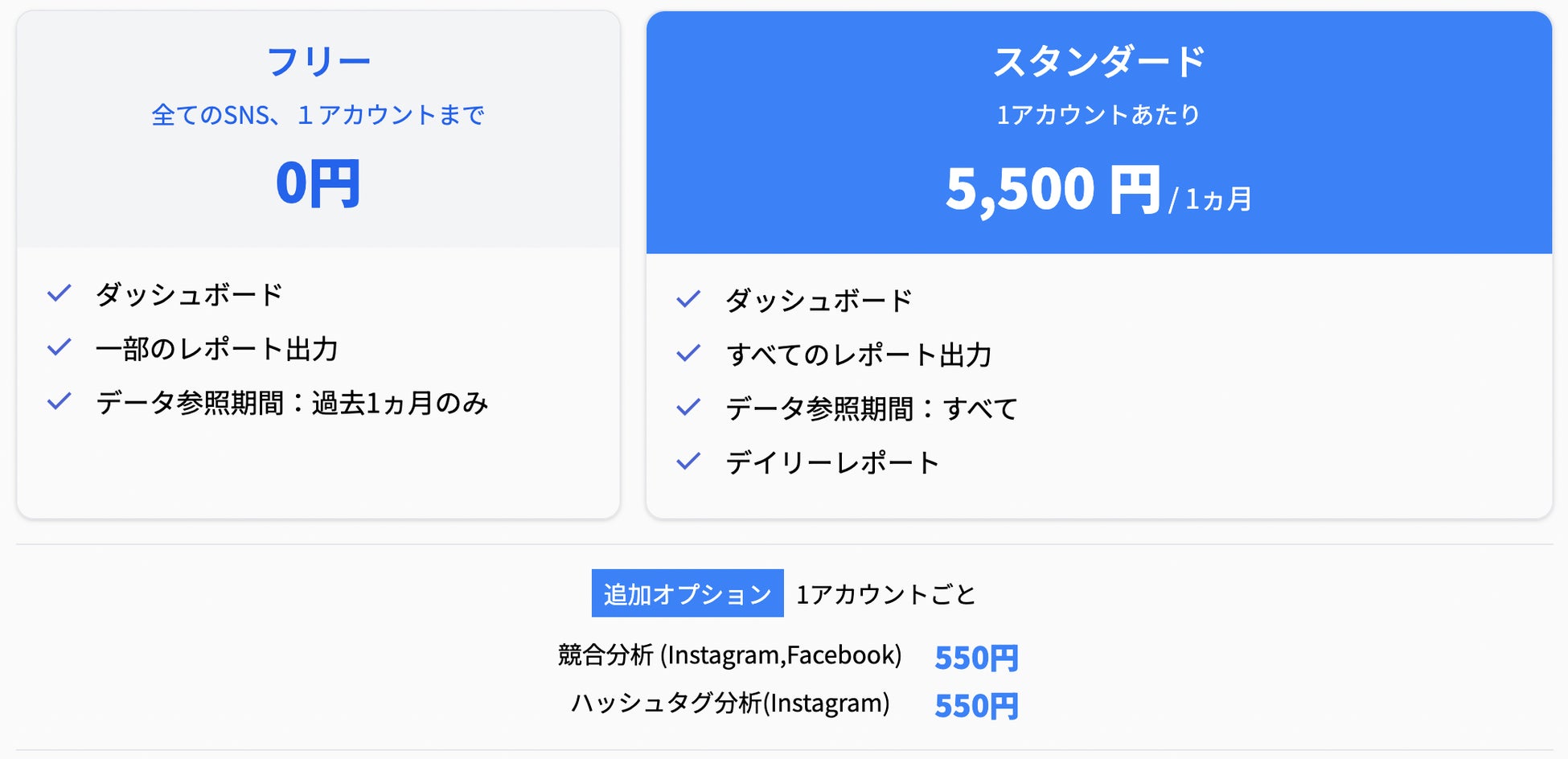Click the checkmark next to 一部のレポート出力
The image size is (1568, 759).
[60, 347]
